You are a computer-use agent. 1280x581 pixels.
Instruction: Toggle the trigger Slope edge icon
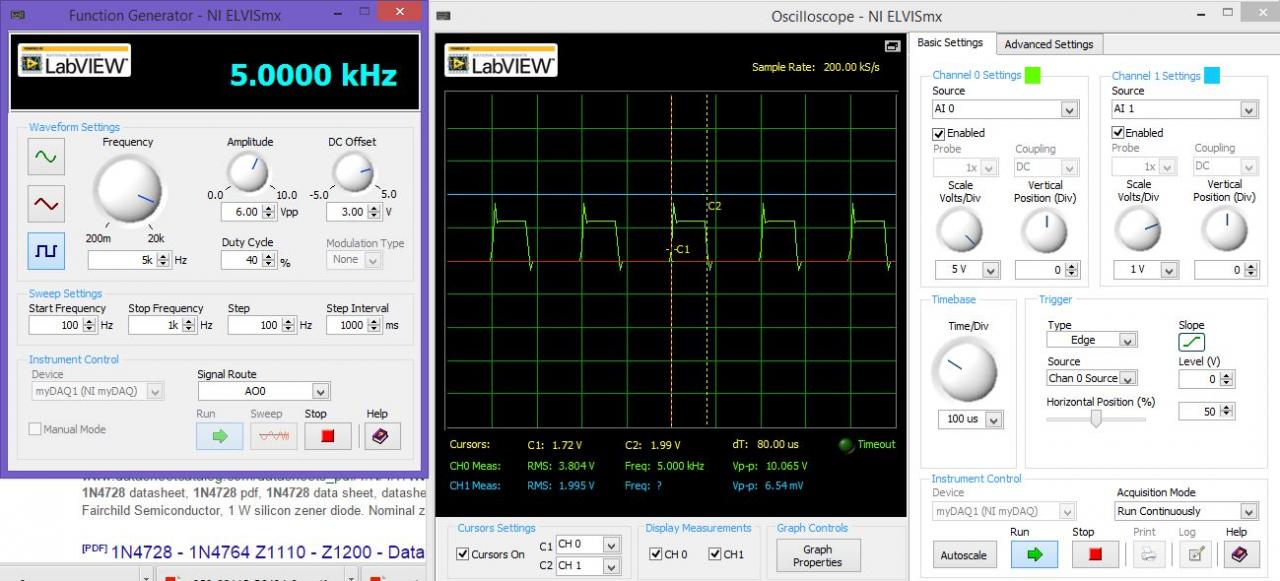click(x=1191, y=342)
